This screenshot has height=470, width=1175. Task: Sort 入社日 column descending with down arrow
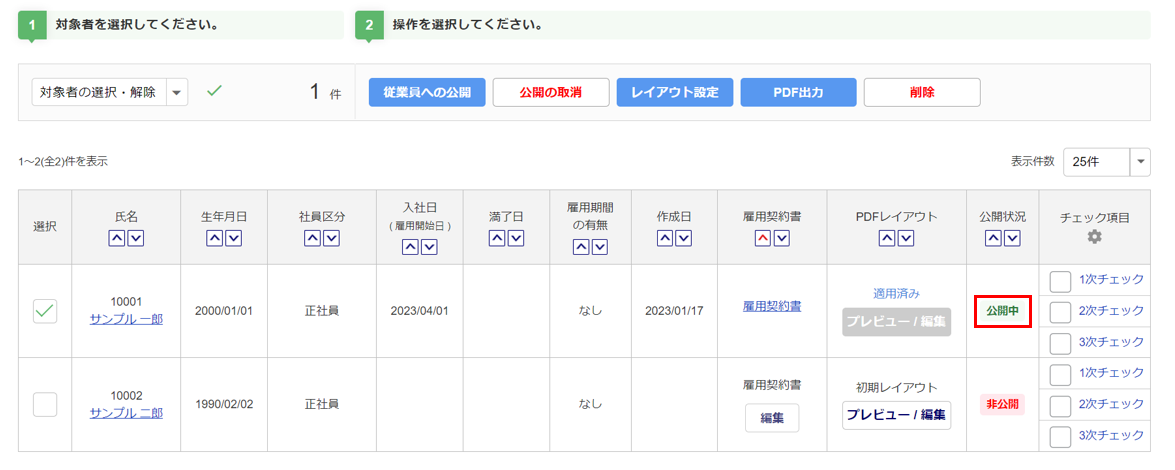(430, 247)
